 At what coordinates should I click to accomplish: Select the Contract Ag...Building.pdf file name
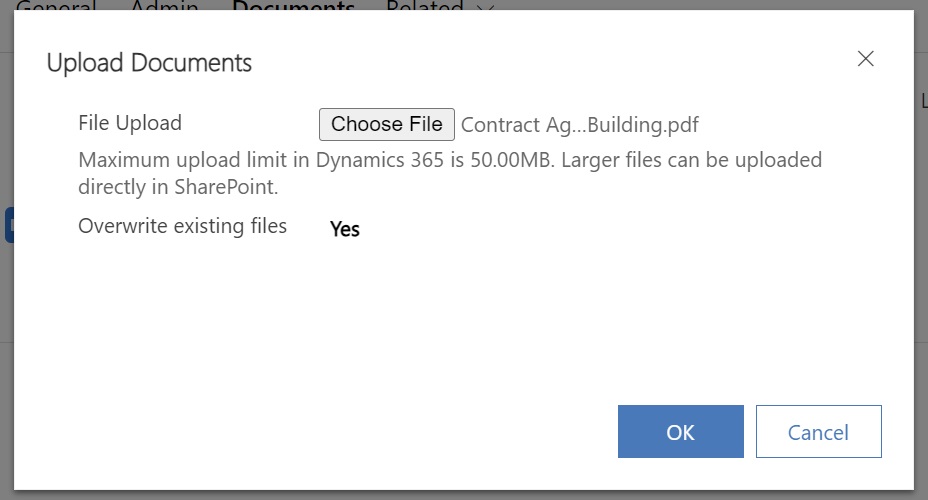(x=579, y=125)
